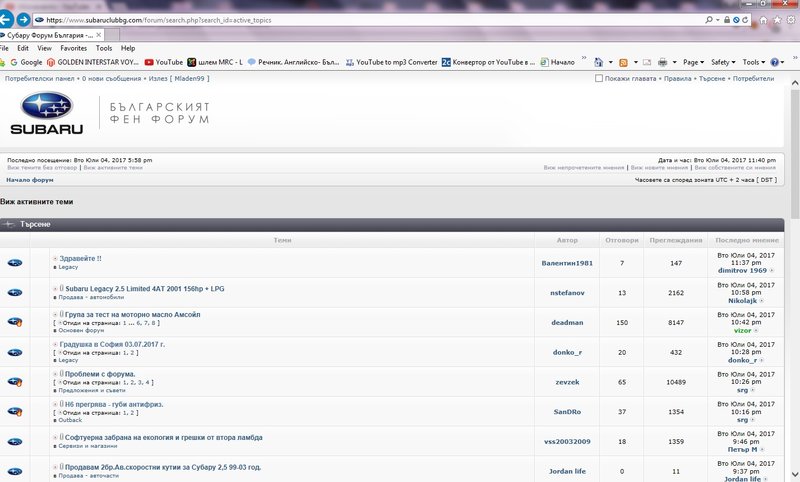Viewport: 800px width, 482px height.
Task: Open author profile deadman
Action: click(567, 322)
